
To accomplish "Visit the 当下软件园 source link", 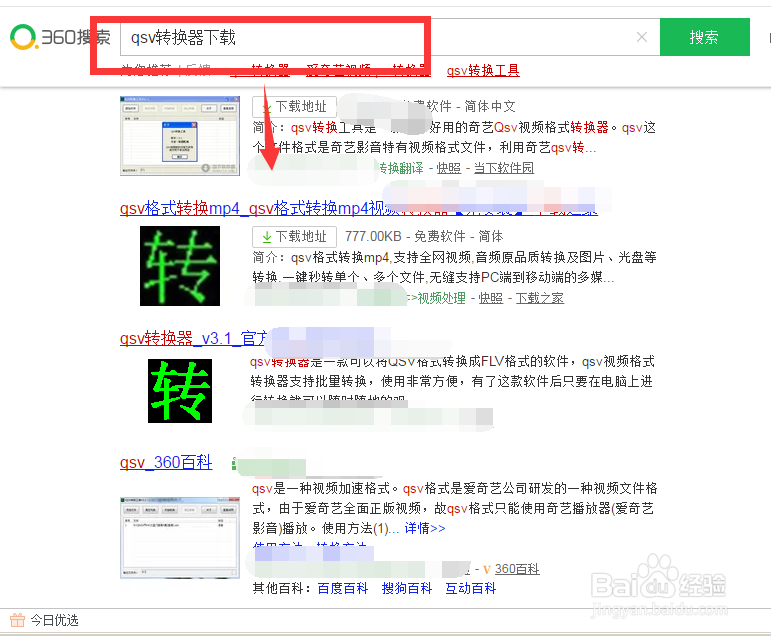I will 504,168.
